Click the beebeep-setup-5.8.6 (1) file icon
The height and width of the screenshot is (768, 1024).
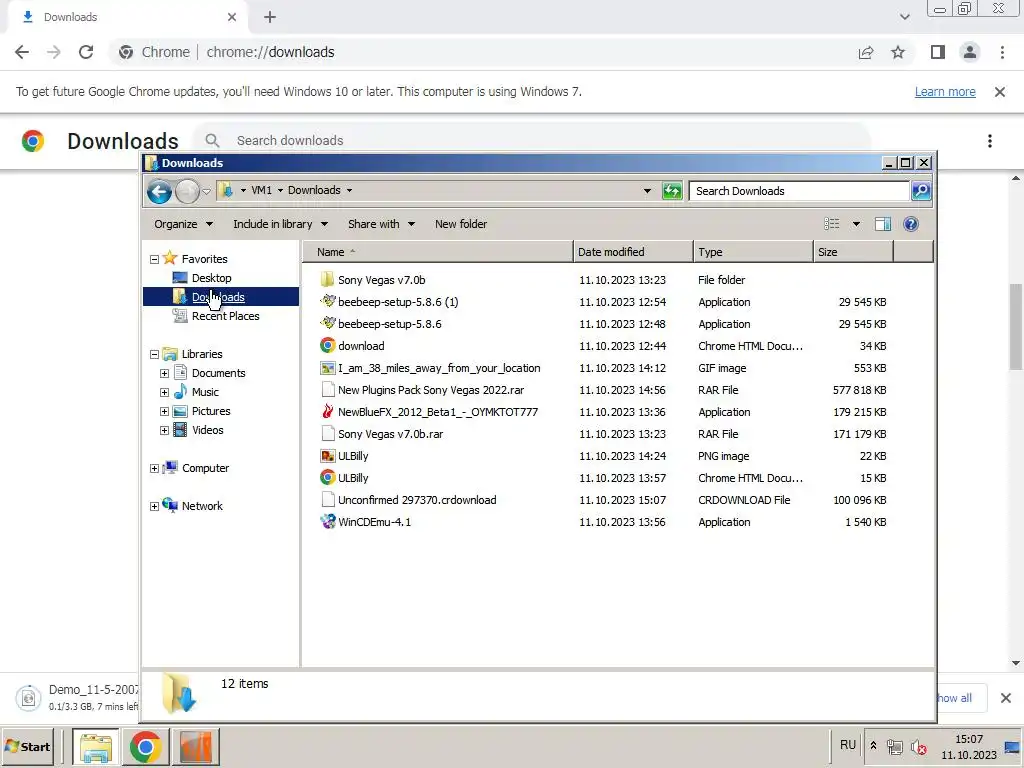(x=327, y=302)
